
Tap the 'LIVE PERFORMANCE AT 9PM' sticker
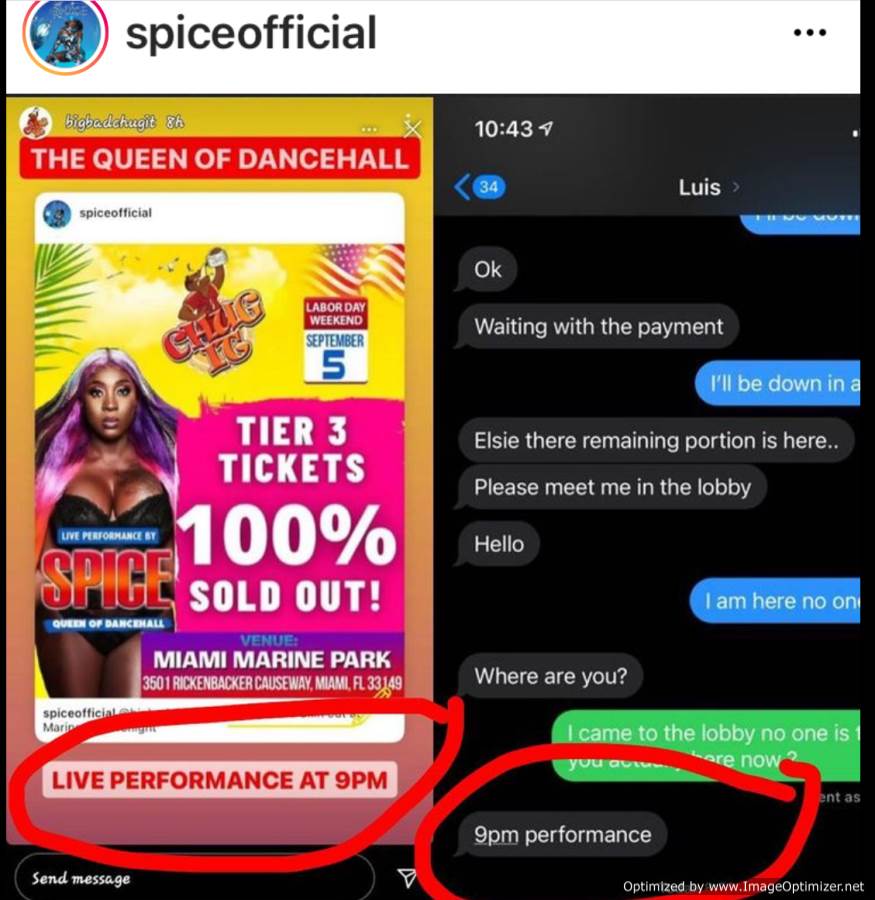tap(219, 780)
